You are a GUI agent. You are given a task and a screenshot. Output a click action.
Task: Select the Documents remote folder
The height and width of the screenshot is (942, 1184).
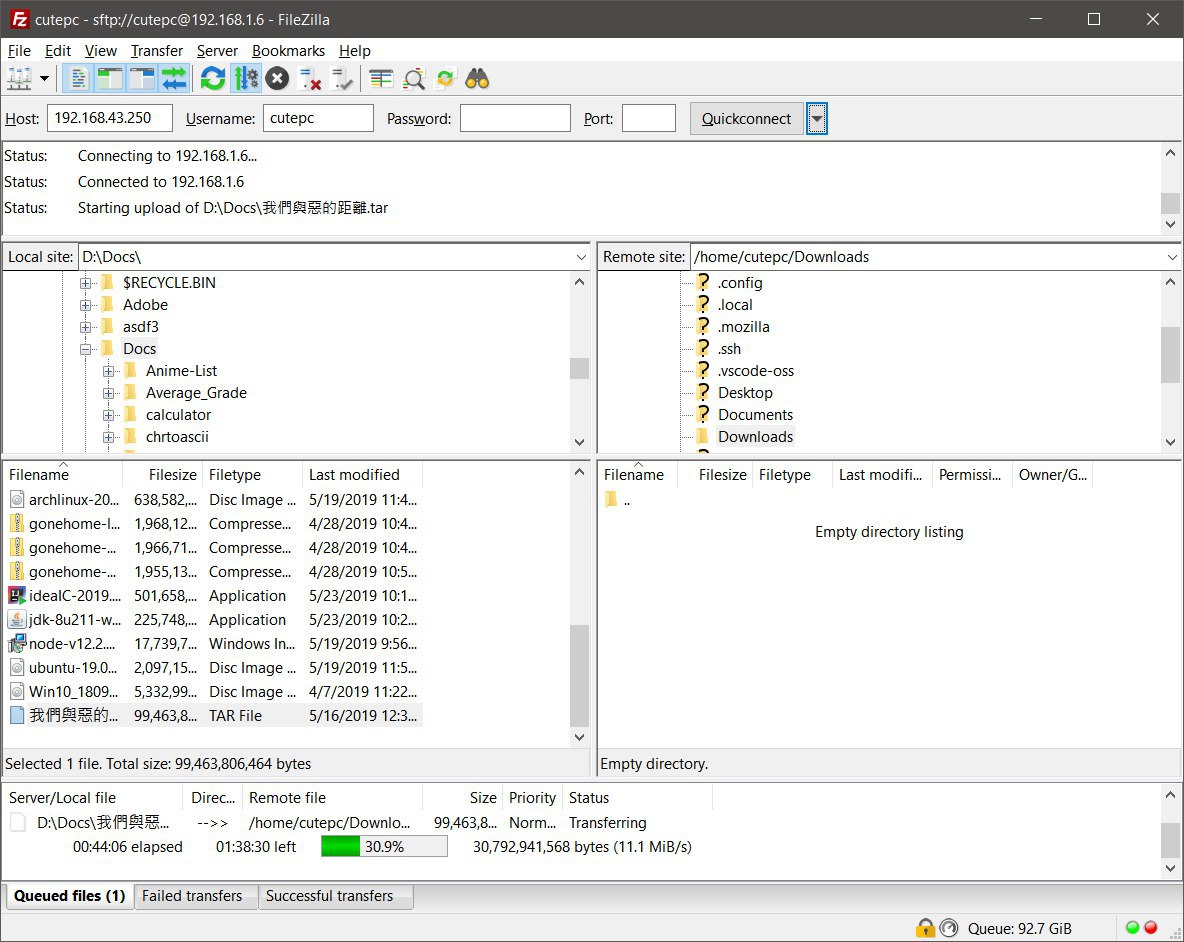(x=755, y=414)
